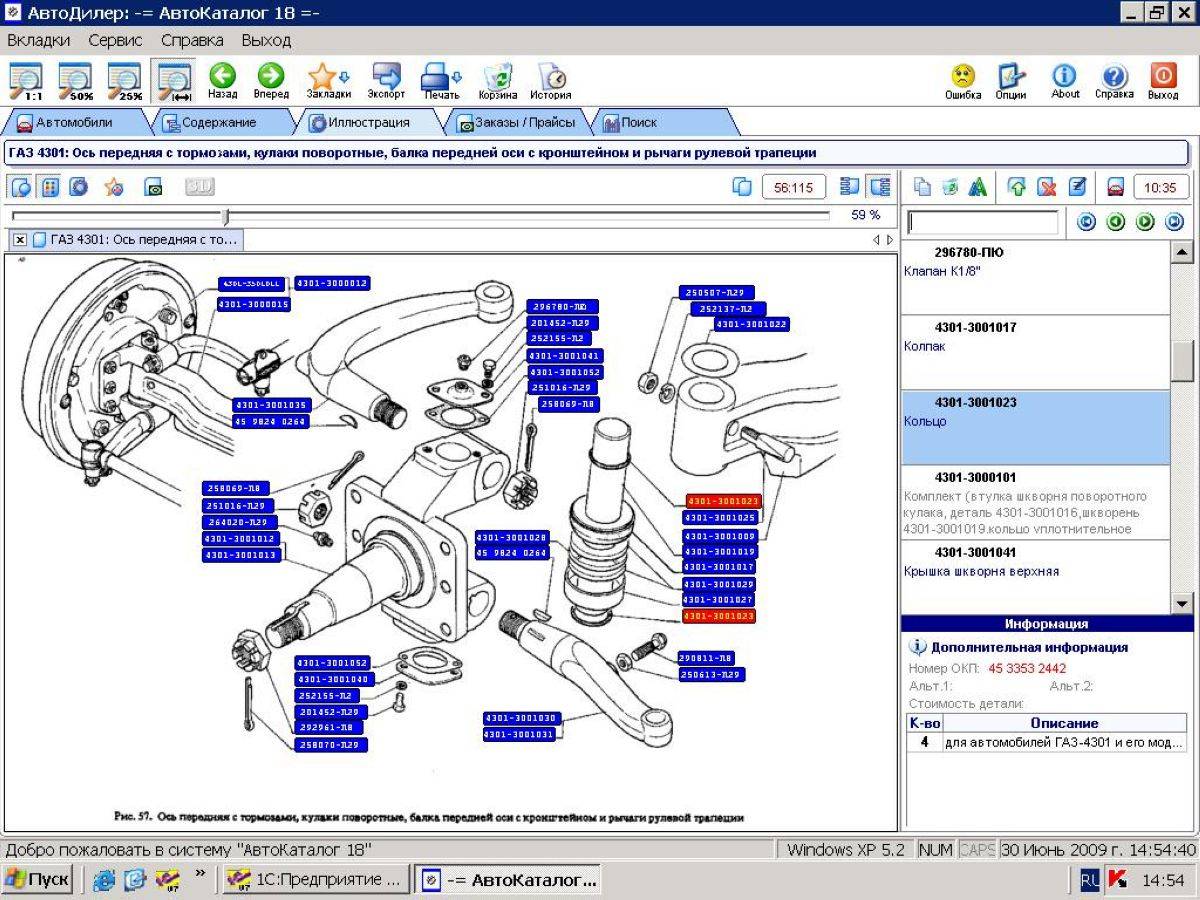The width and height of the screenshot is (1200, 900).
Task: Click the Назад green arrow
Action: [x=222, y=81]
